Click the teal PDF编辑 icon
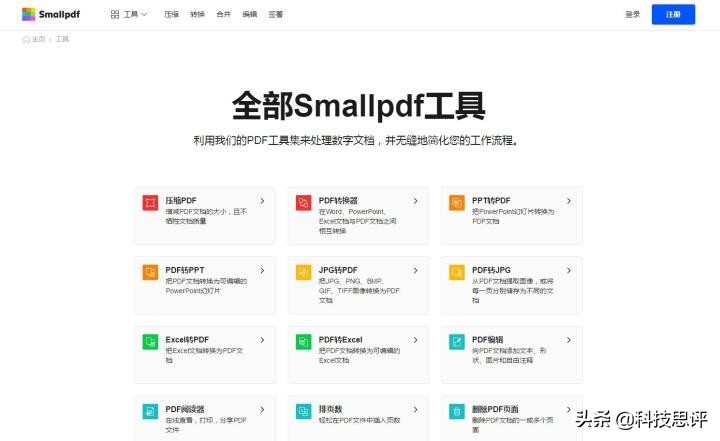 tap(457, 341)
